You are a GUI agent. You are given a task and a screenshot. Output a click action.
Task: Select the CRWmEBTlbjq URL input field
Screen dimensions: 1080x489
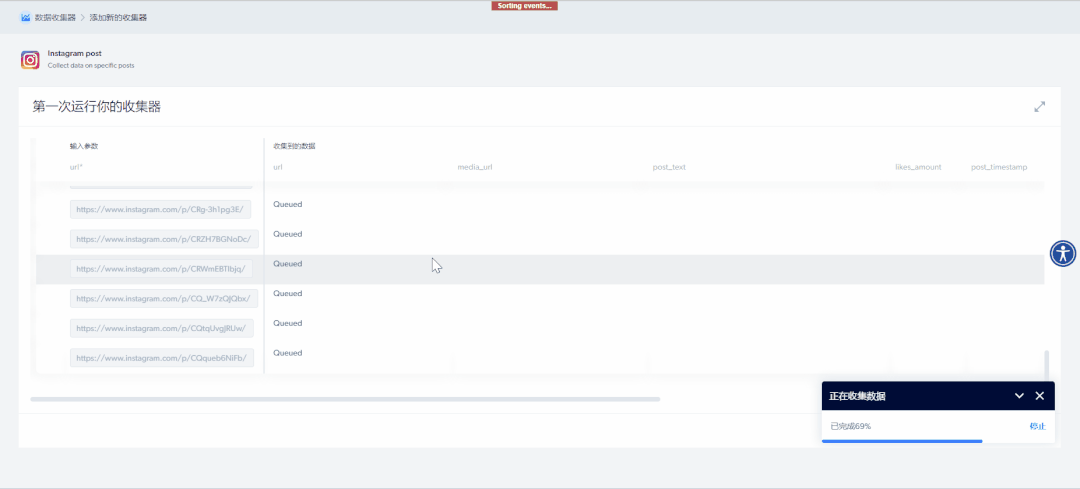click(161, 269)
